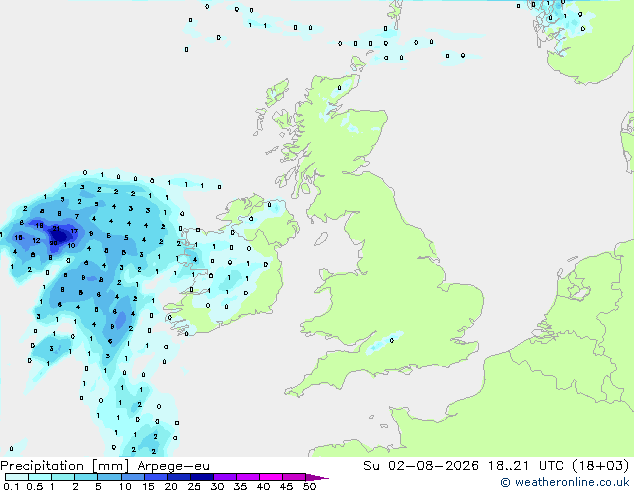The width and height of the screenshot is (634, 490).
Task: Pick the 15–20 mm legend color box
Action: tap(155, 477)
